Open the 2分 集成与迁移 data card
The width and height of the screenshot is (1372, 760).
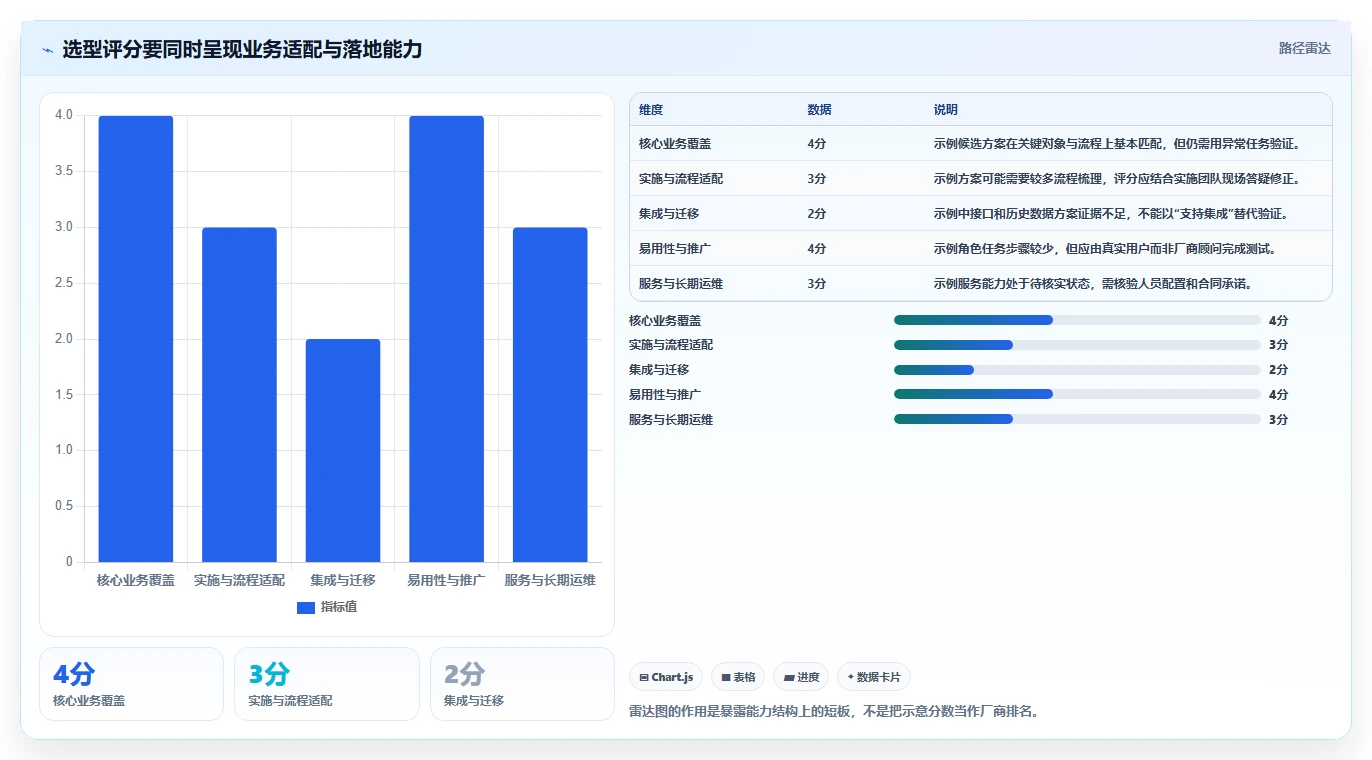522,684
